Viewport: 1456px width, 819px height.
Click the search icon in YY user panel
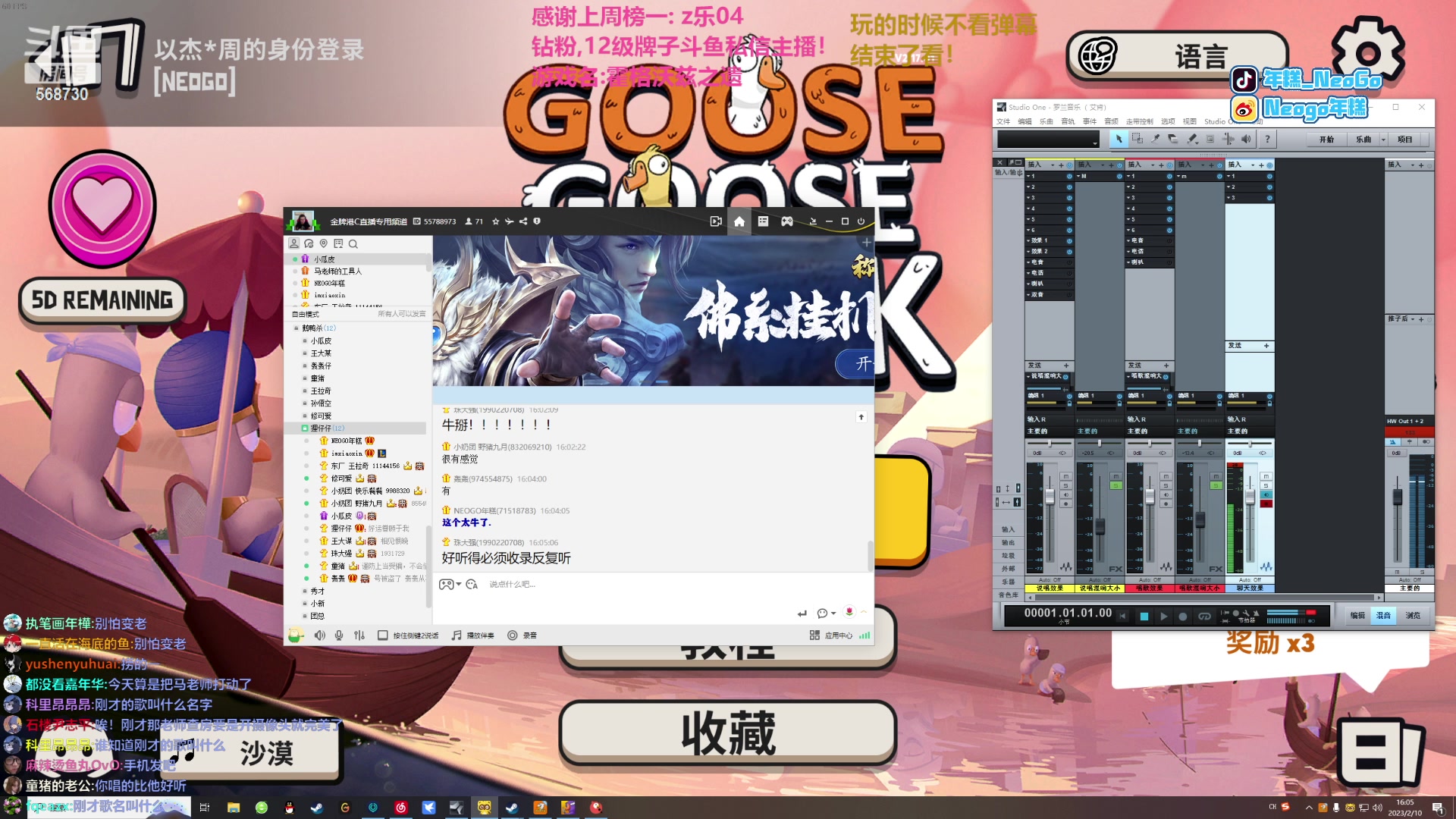coord(353,244)
